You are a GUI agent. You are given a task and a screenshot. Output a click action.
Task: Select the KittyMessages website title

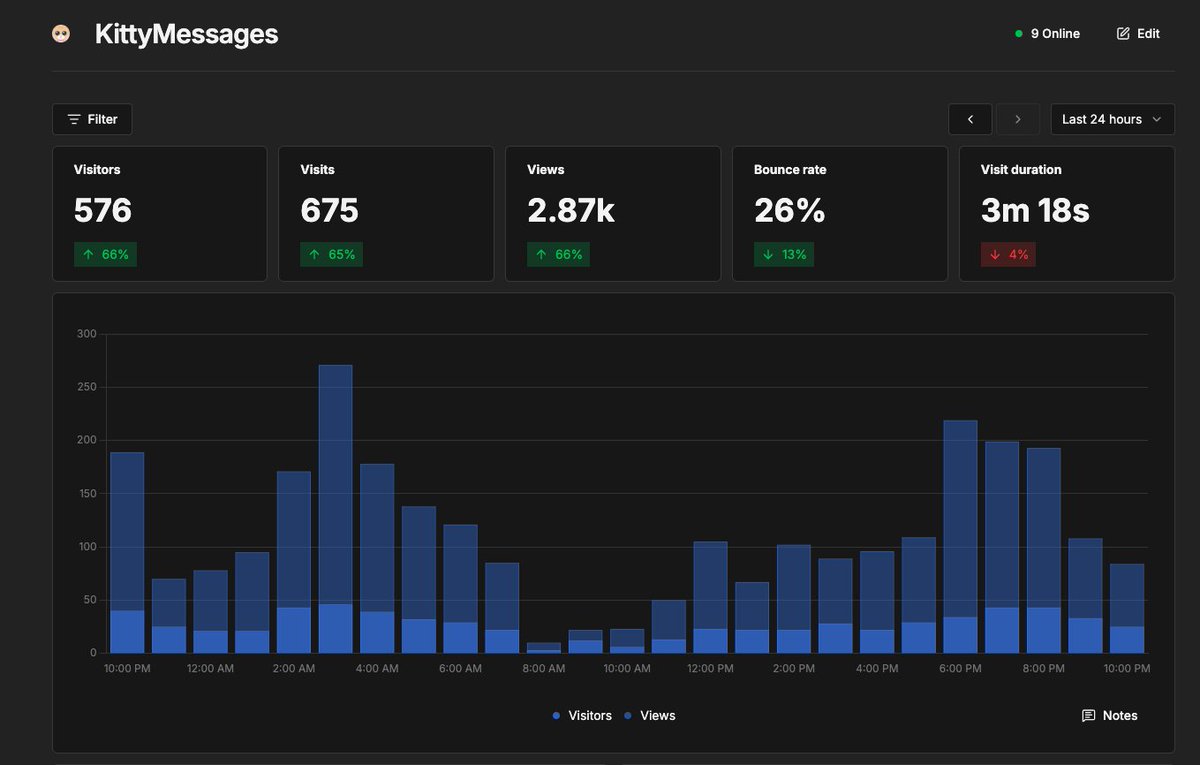point(186,34)
